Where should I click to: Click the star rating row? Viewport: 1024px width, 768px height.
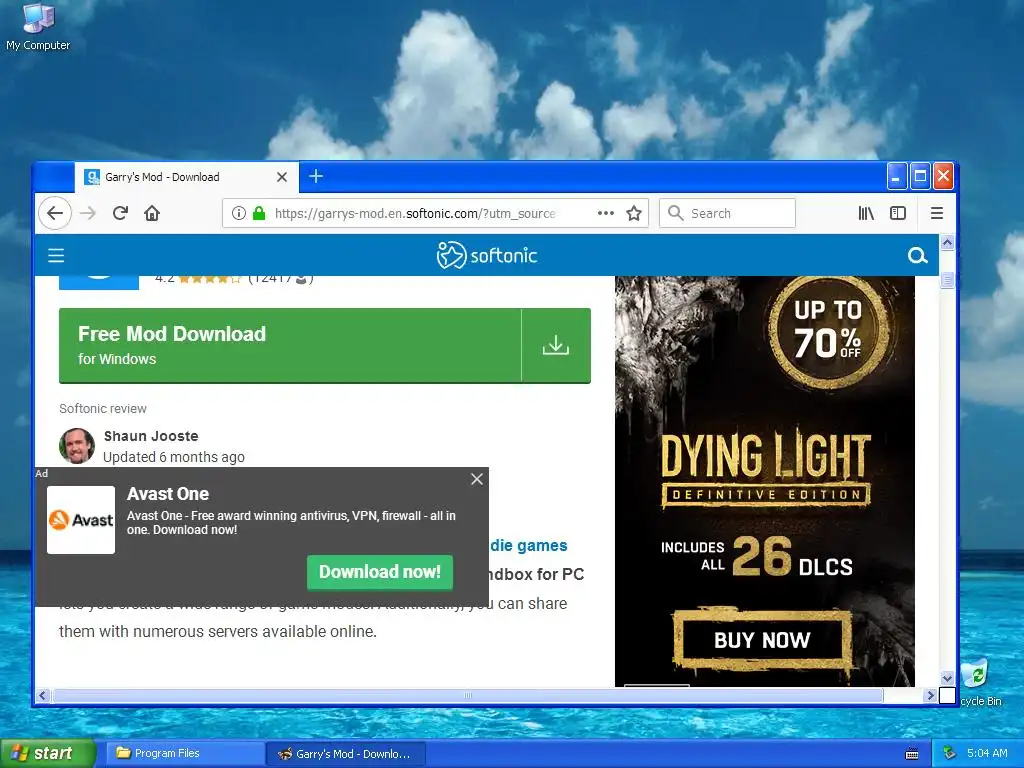coord(209,279)
